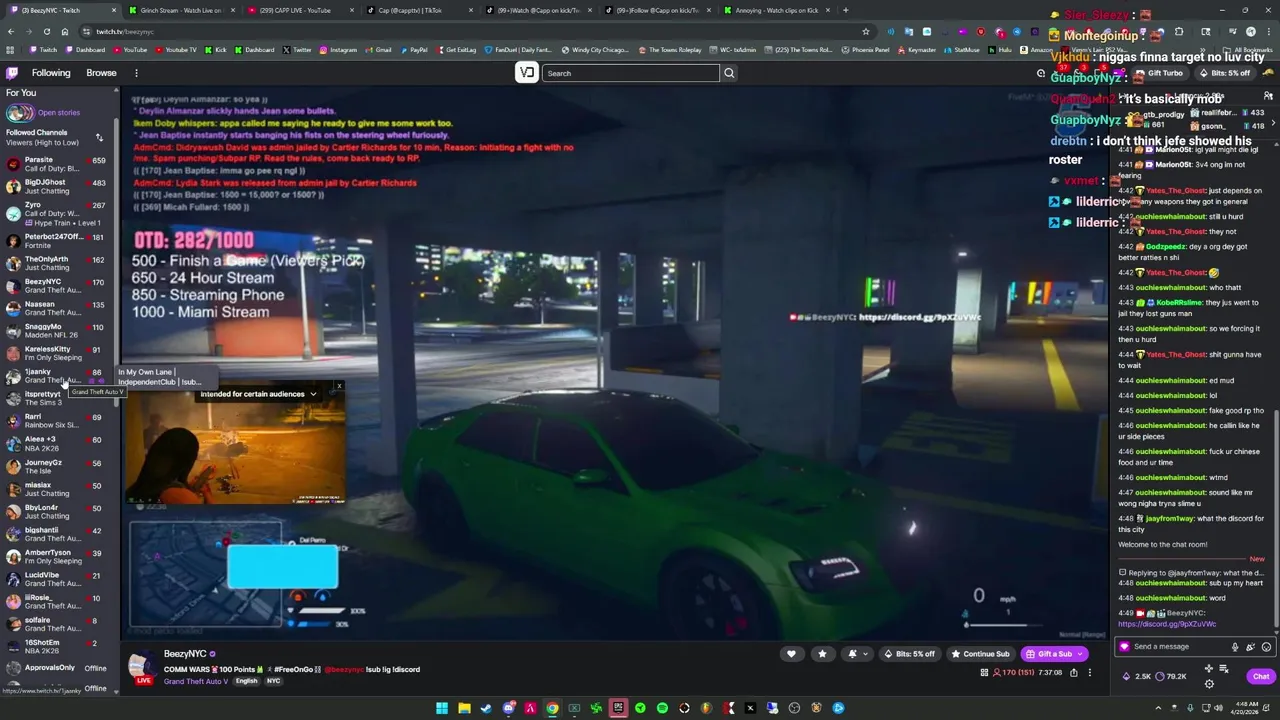
Task: Open YouTube bookmark
Action: pyautogui.click(x=130, y=50)
